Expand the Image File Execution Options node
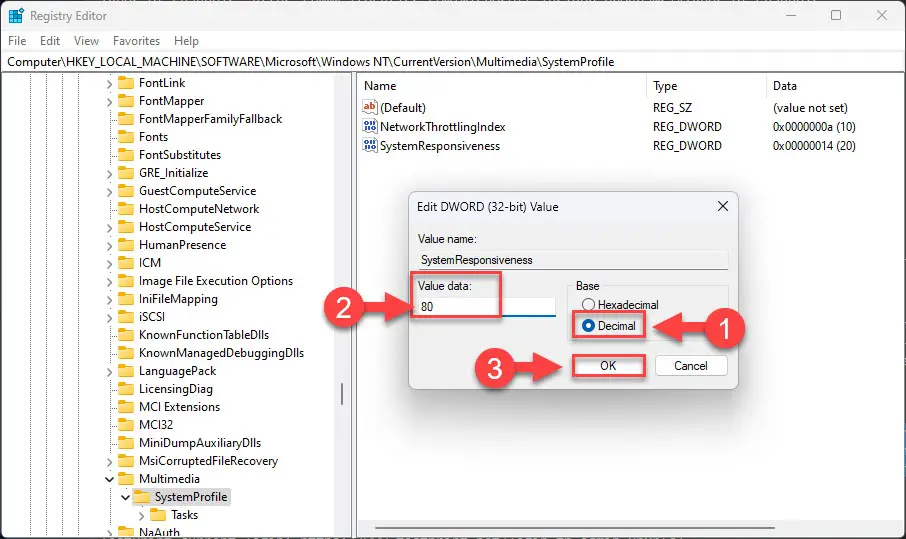Viewport: 906px width, 539px height. pyautogui.click(x=109, y=282)
